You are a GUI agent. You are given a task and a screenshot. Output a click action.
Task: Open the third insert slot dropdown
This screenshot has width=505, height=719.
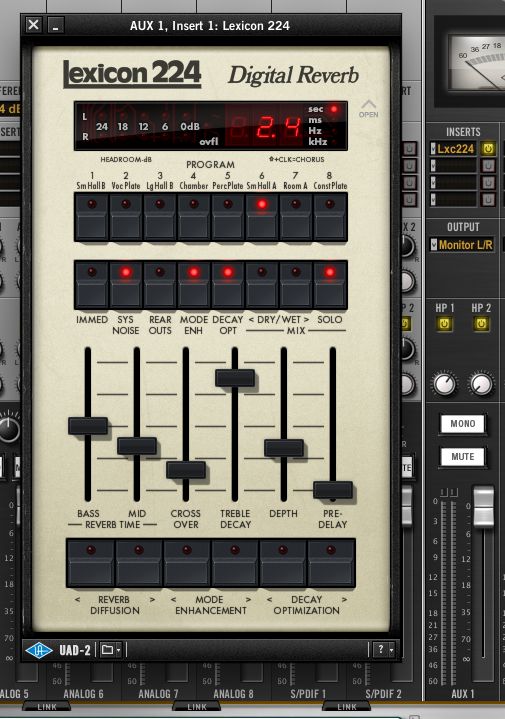(433, 182)
